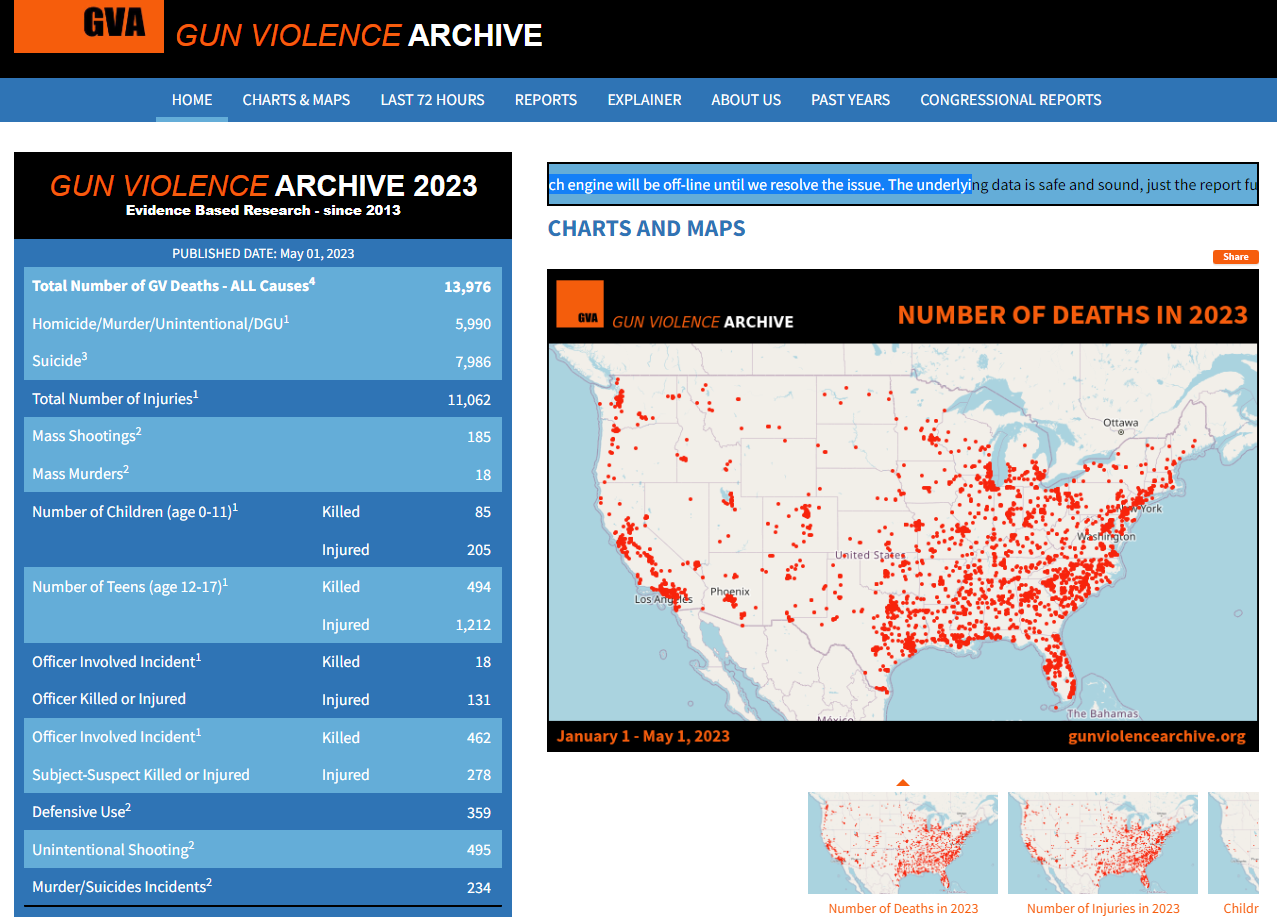Click the scrolling notice banner text
This screenshot has width=1277, height=917.
tap(903, 185)
